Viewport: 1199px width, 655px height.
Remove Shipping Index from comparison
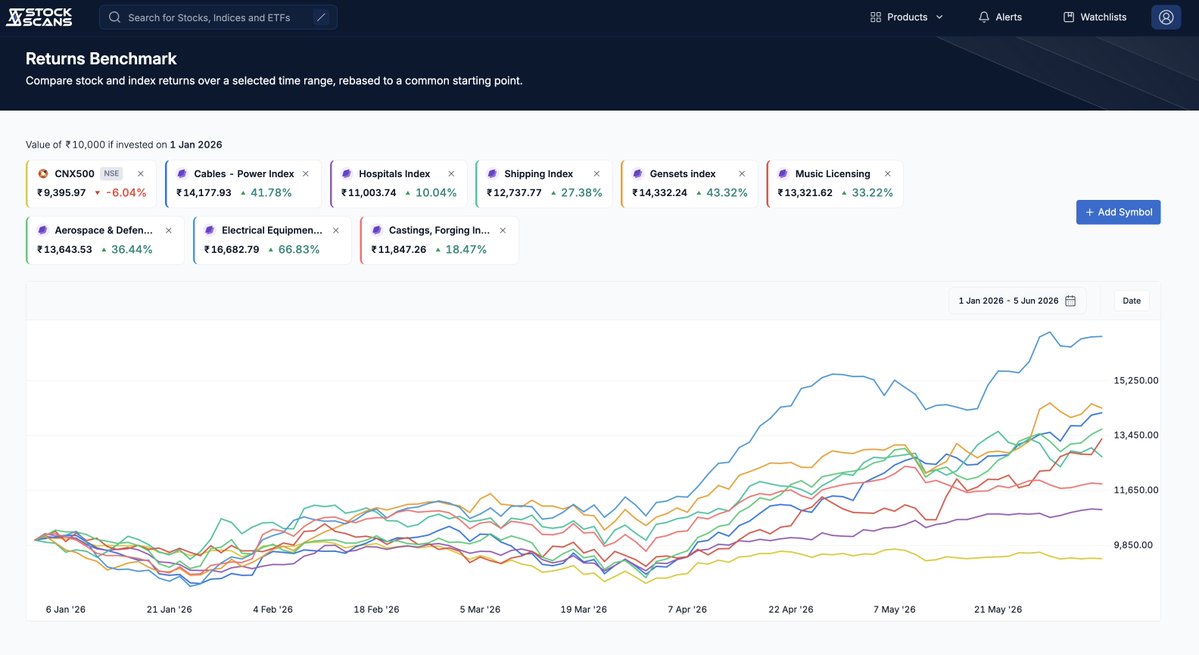pos(596,173)
